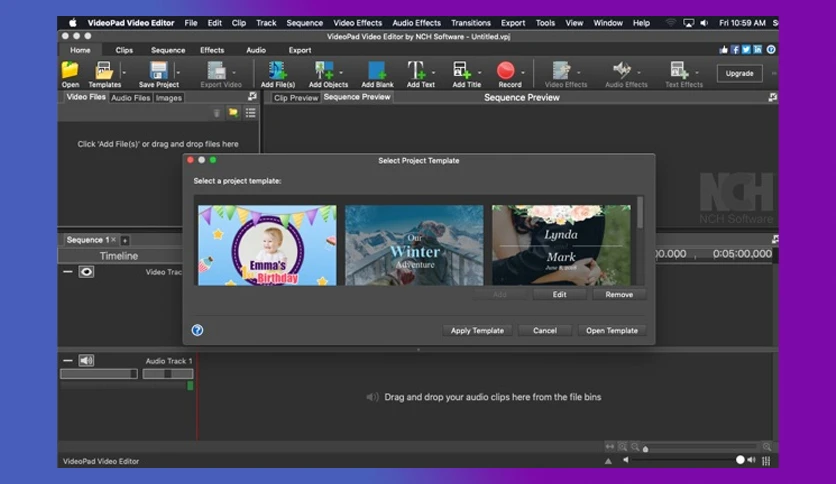
Task: Expand the Add Title dropdown arrow
Action: 479,72
